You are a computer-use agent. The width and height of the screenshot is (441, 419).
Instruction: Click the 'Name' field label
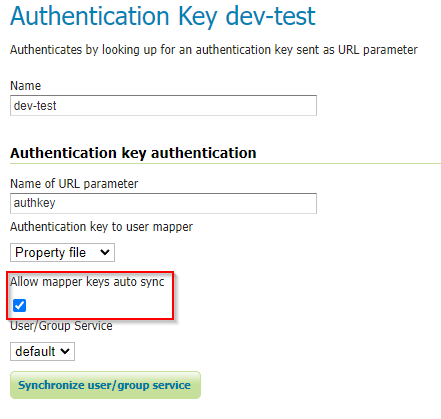(x=26, y=86)
